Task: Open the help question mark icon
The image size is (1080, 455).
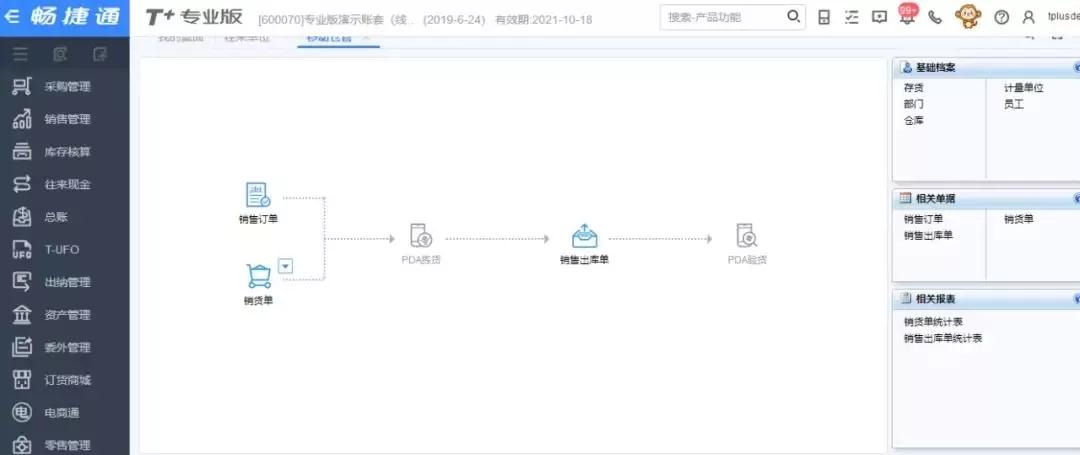Action: [x=1001, y=17]
